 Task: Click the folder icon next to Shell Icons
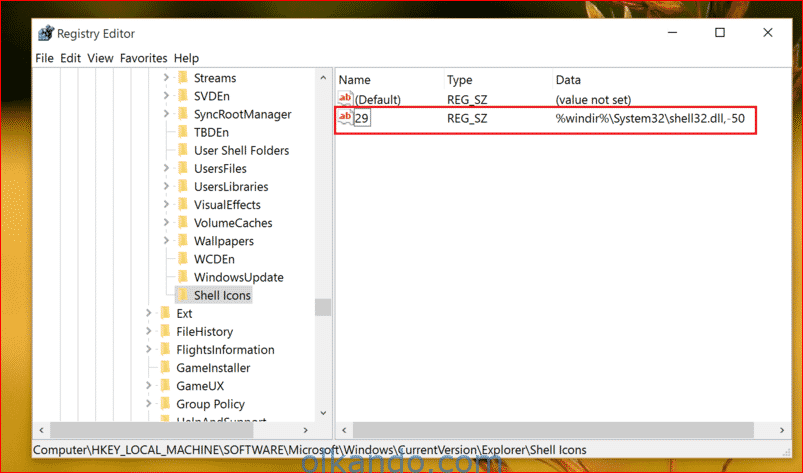183,295
